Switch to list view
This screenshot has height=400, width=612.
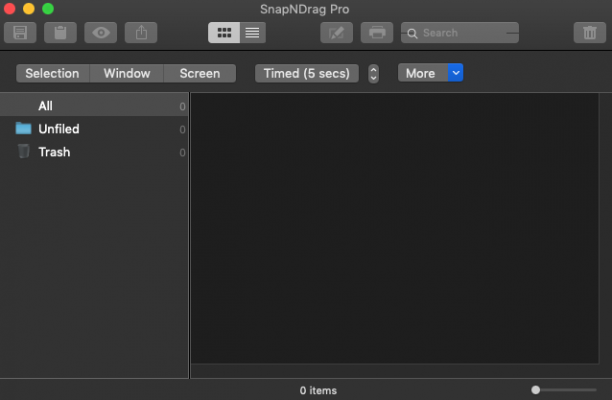click(x=253, y=33)
